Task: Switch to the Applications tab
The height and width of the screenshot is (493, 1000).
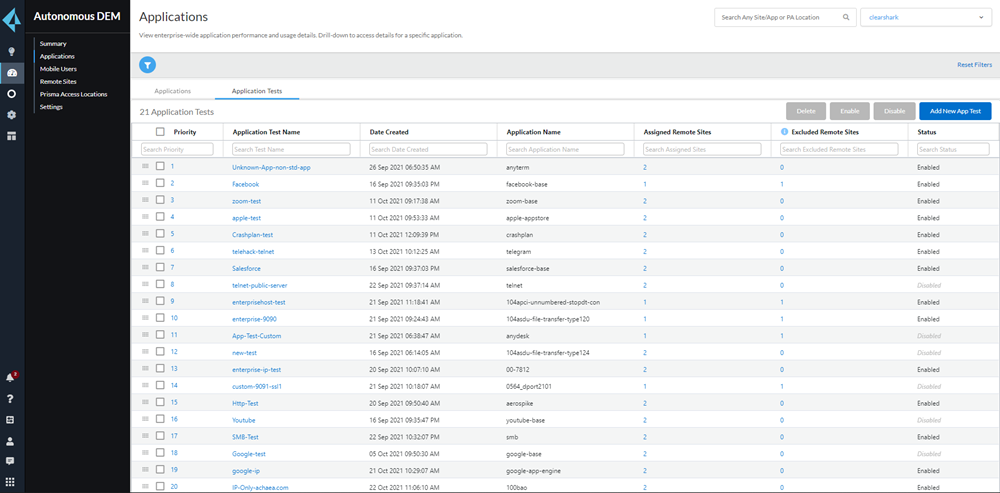Action: (x=172, y=91)
